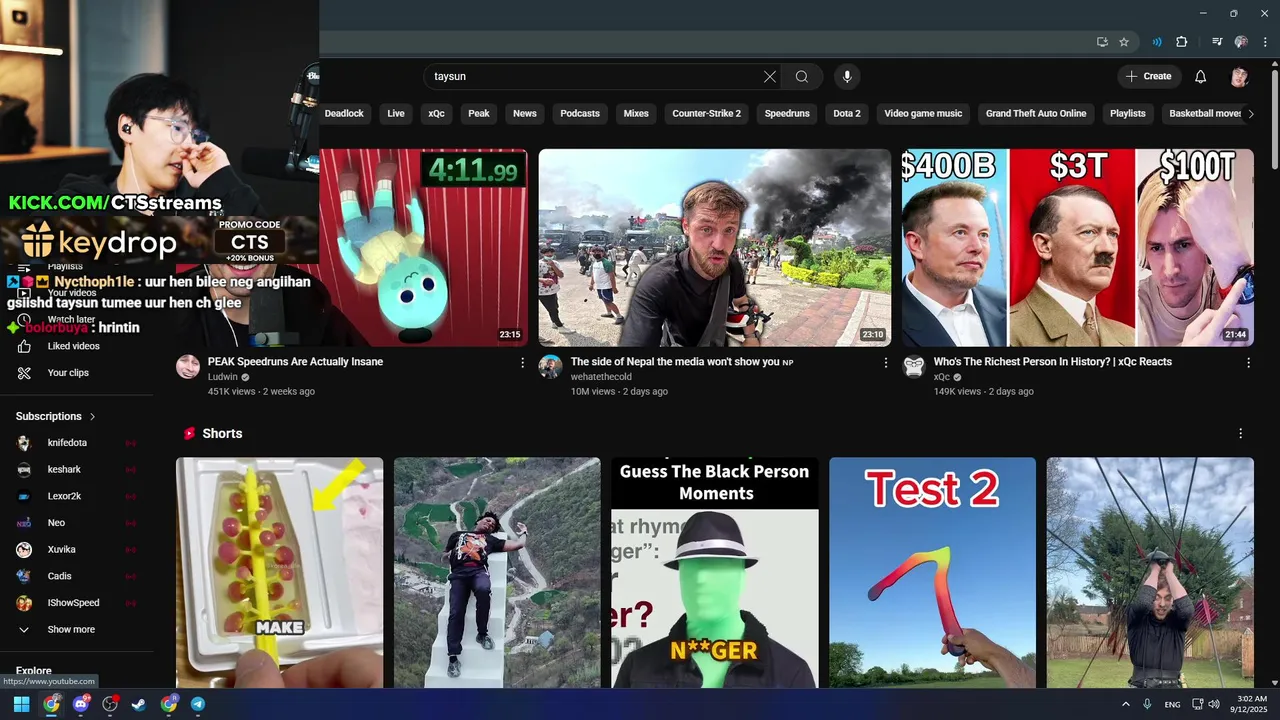Select the Speedruns filter chip
This screenshot has height=720, width=1280.
pyautogui.click(x=787, y=113)
